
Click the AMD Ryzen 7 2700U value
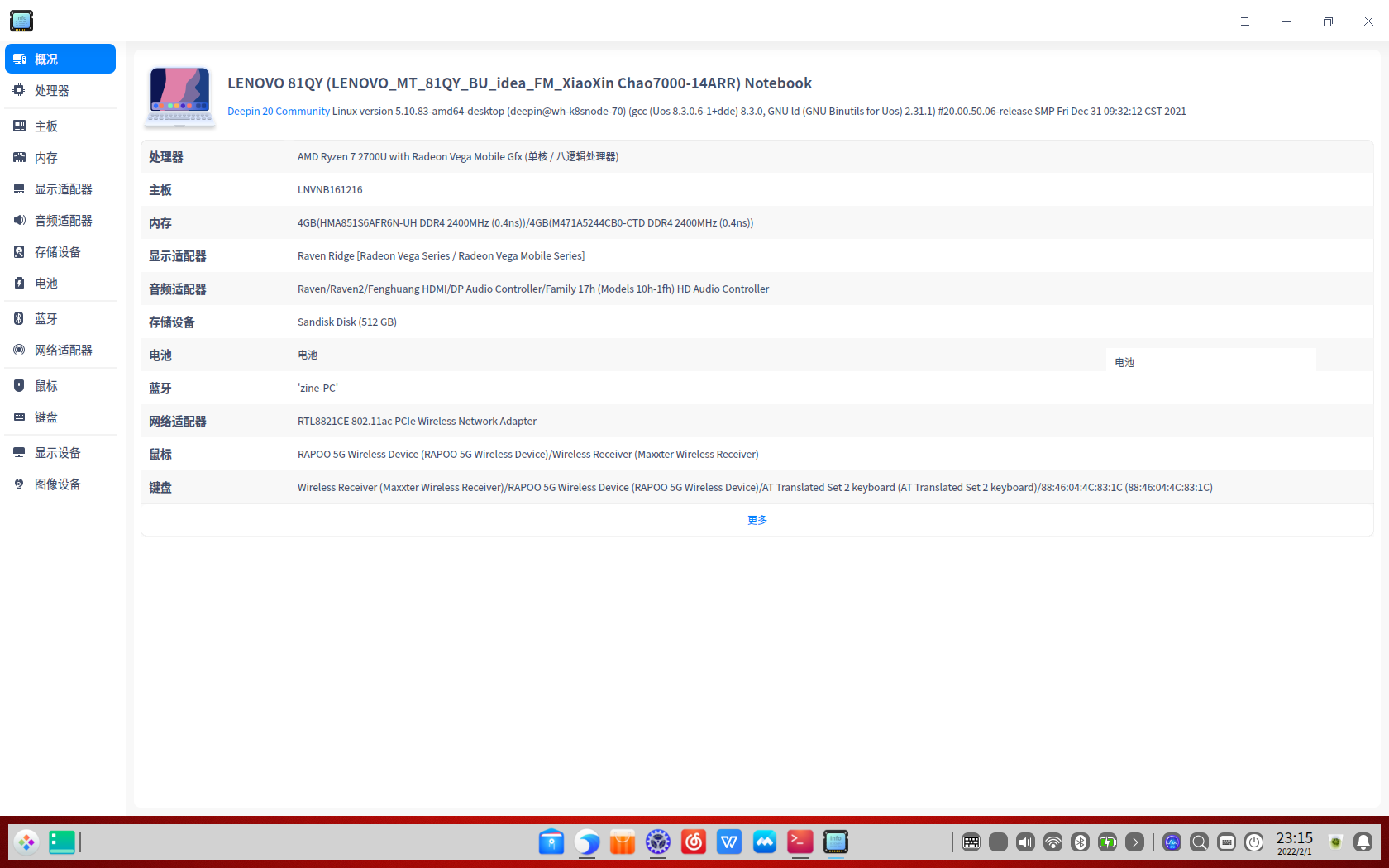(458, 156)
